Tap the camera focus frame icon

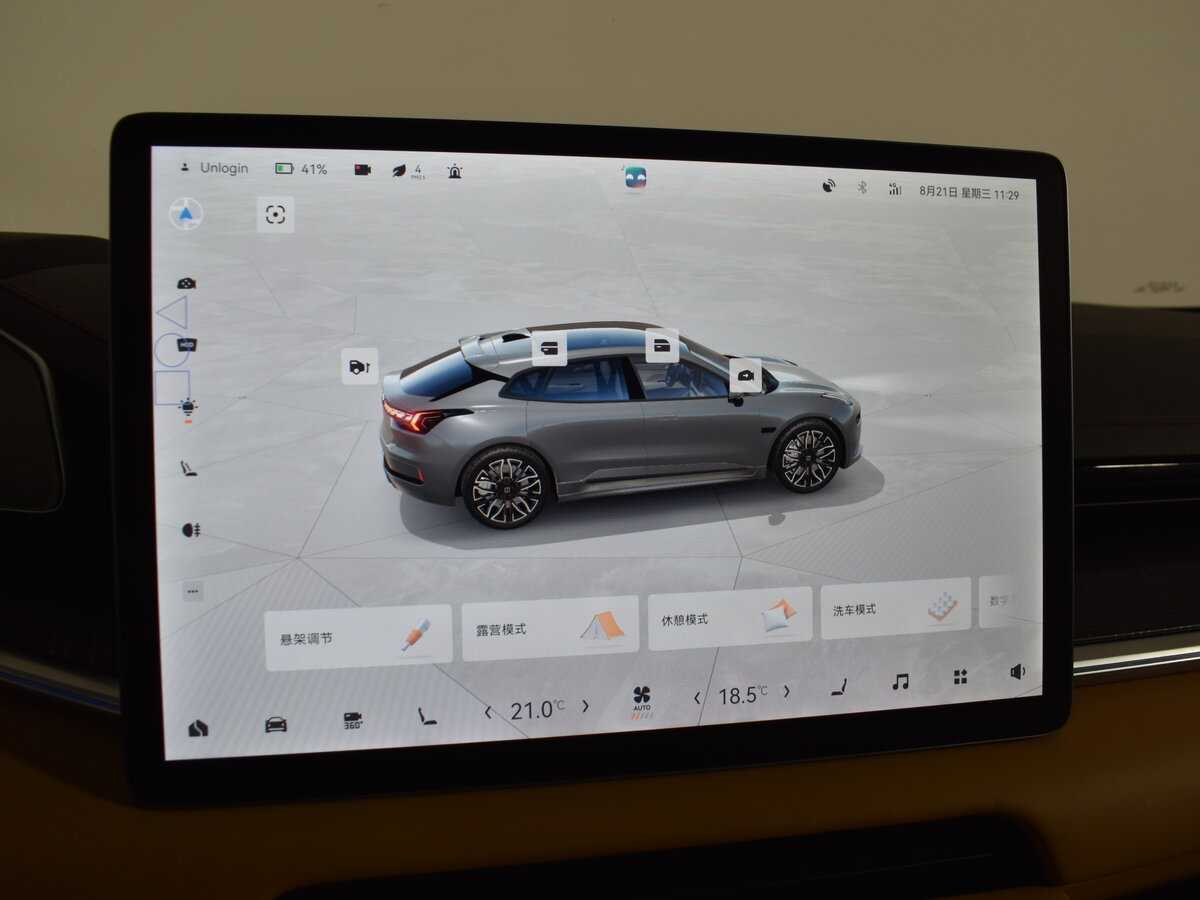(275, 214)
